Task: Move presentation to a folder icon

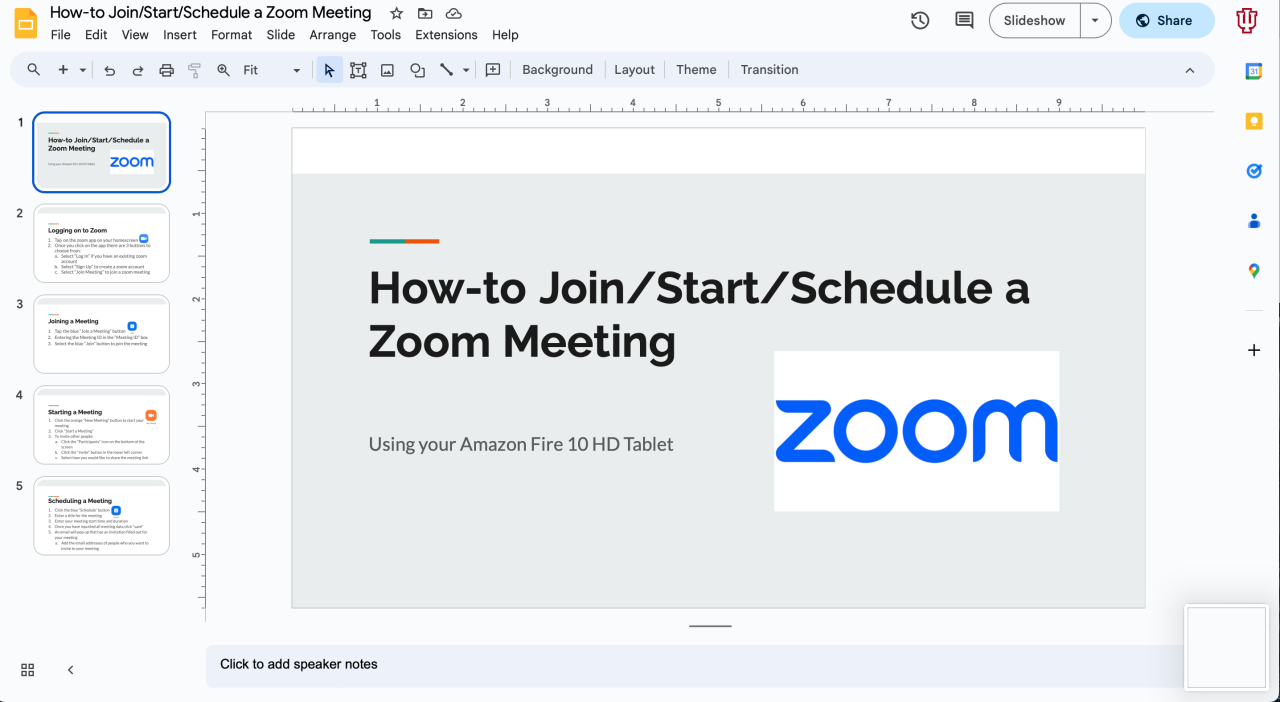Action: tap(425, 13)
